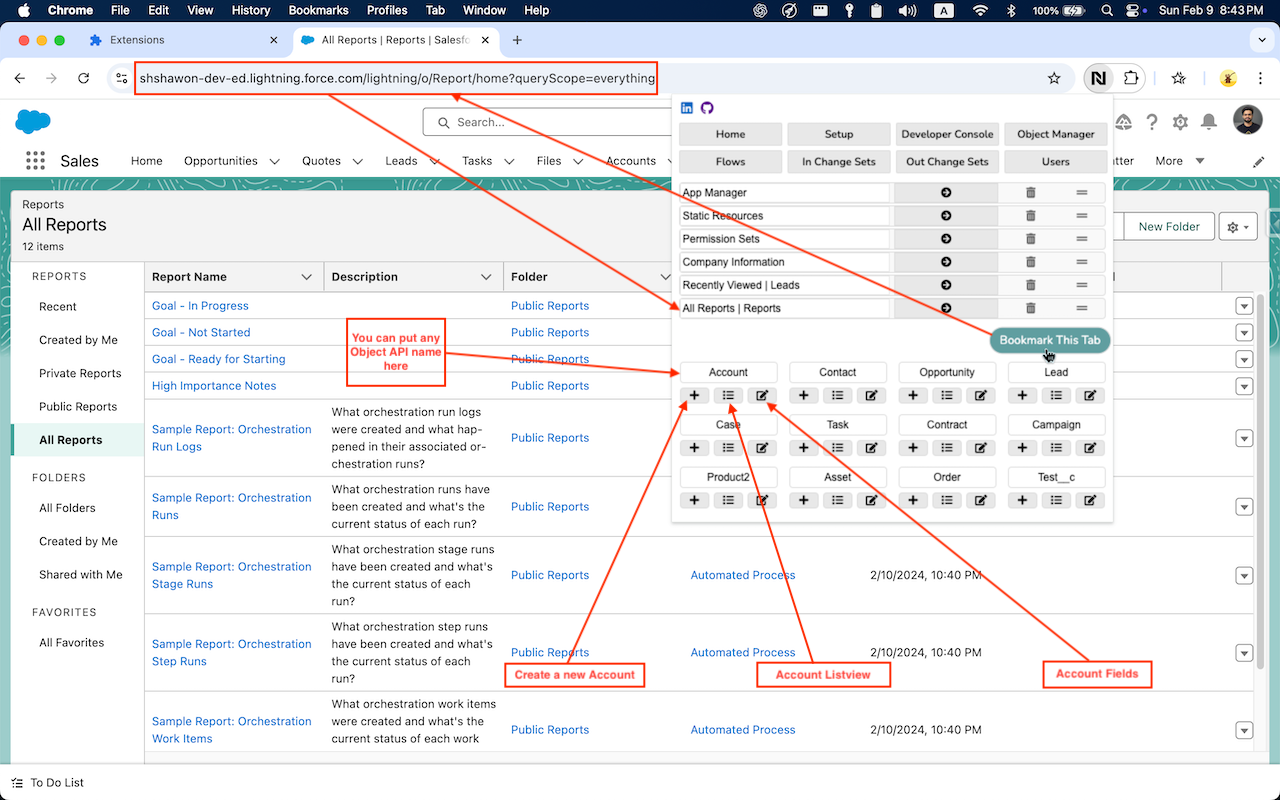This screenshot has height=800, width=1280.
Task: Click the edit navigation pencil icon
Action: click(1258, 161)
